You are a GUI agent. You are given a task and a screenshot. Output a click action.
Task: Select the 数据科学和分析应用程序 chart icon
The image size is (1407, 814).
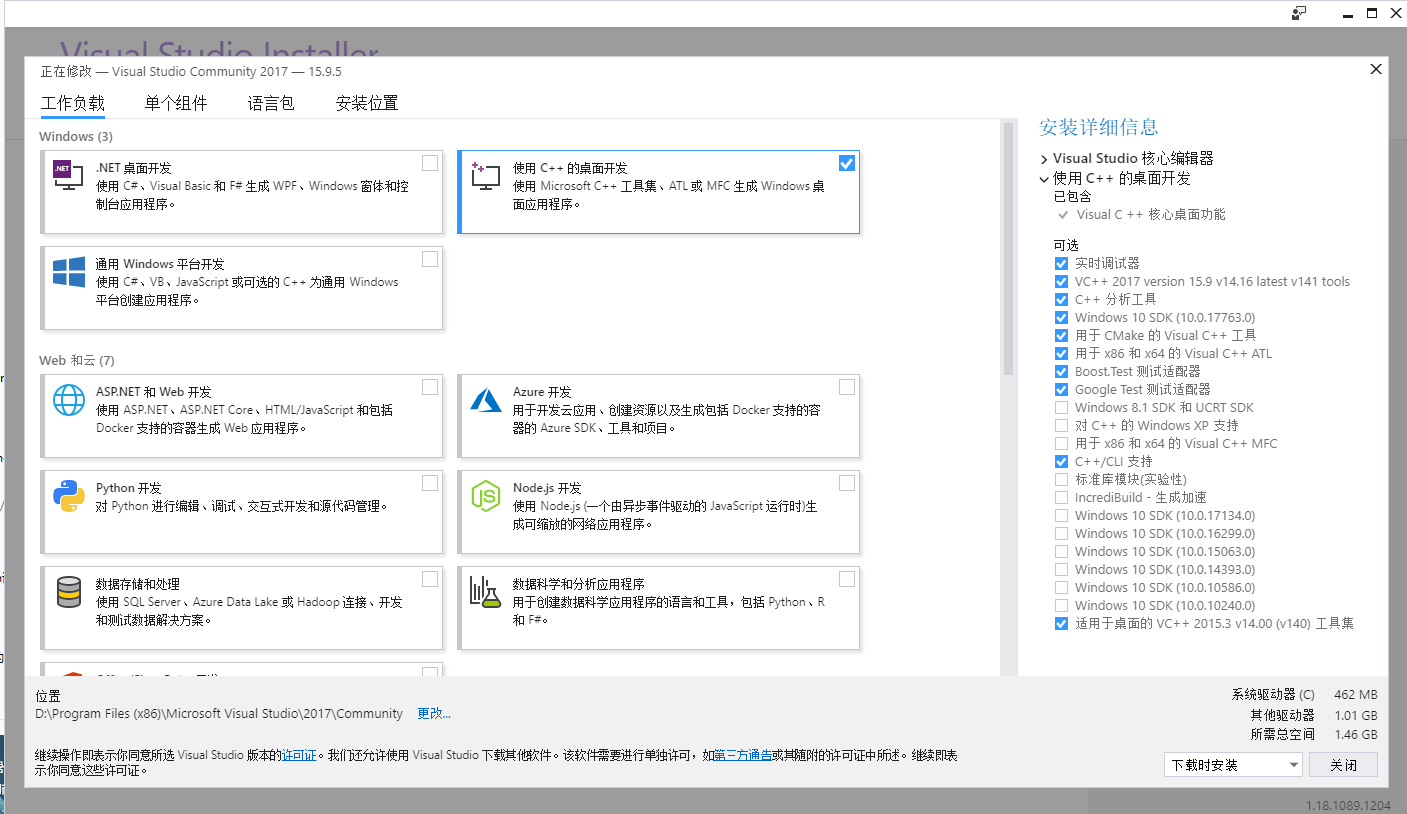click(x=486, y=592)
